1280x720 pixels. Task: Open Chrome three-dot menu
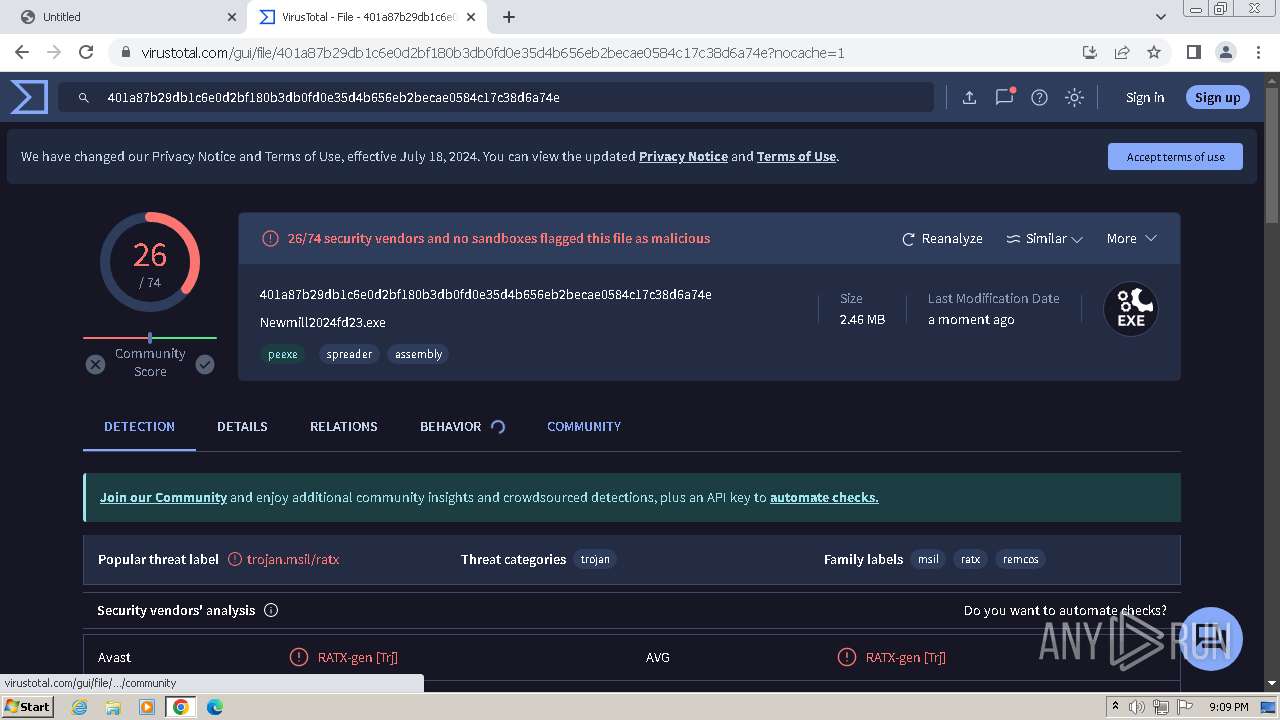[x=1257, y=52]
